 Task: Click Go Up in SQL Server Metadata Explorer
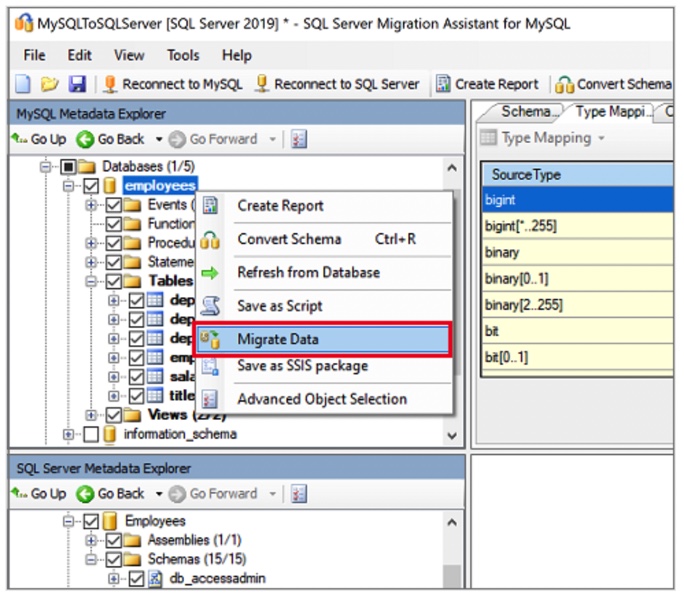pos(39,493)
